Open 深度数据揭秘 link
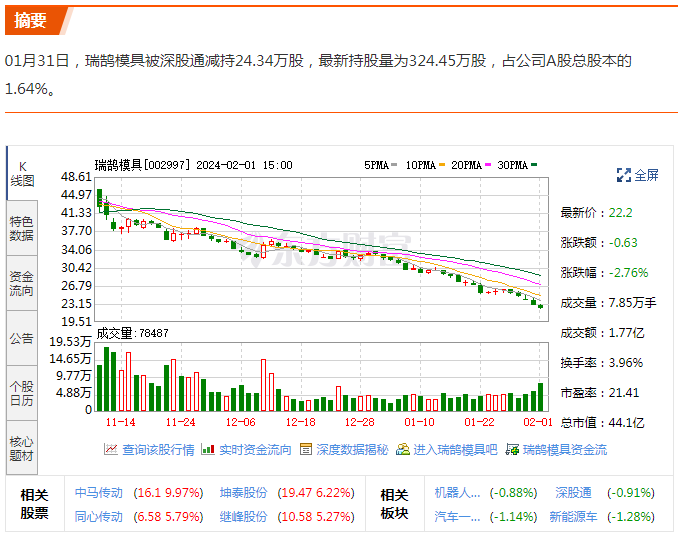Viewport: 681px width, 539px height. click(352, 450)
